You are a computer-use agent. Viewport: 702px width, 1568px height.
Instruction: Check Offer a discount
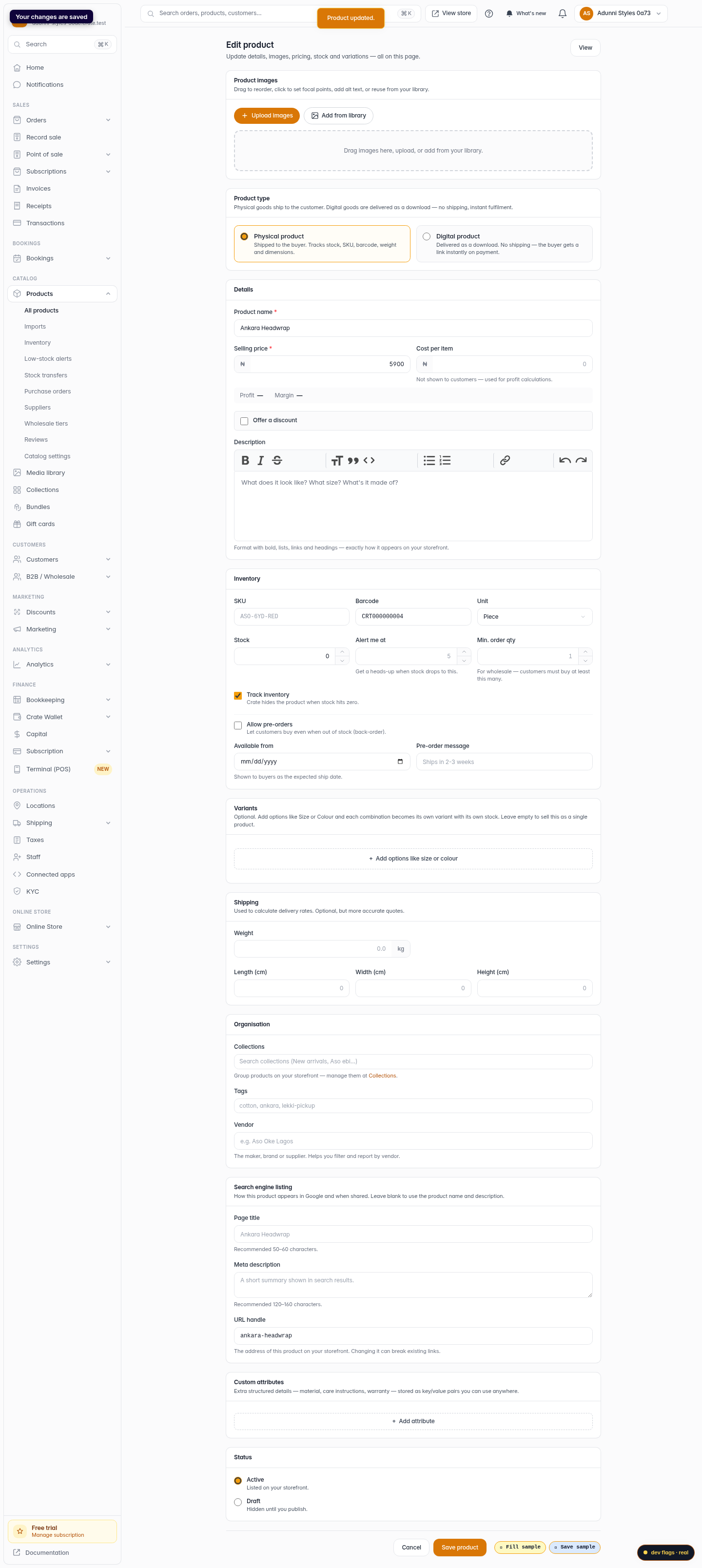pos(244,421)
